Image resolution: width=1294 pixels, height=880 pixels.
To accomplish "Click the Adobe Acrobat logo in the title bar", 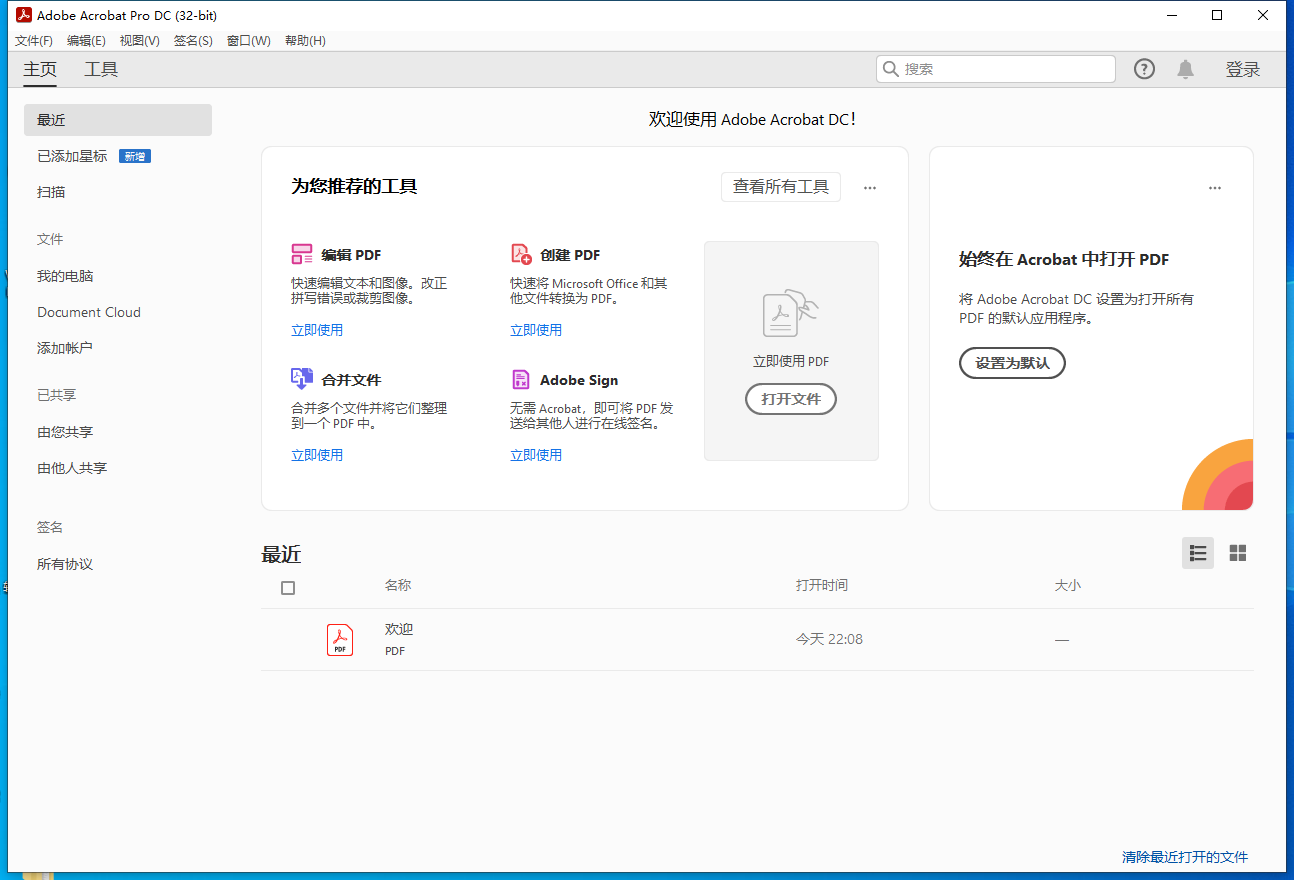I will [24, 15].
